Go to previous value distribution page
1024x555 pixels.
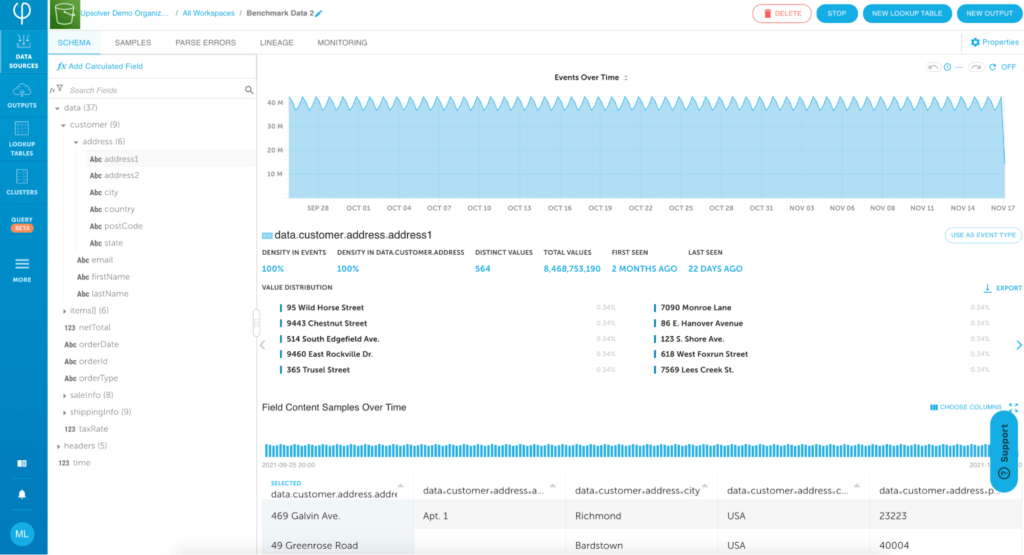263,345
